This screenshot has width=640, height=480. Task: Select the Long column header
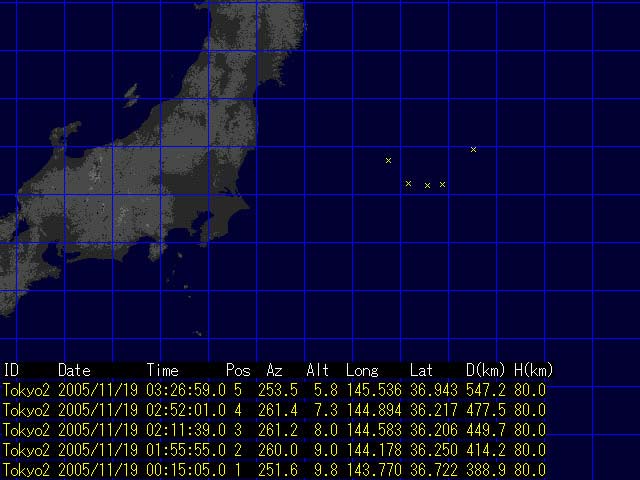(x=362, y=370)
